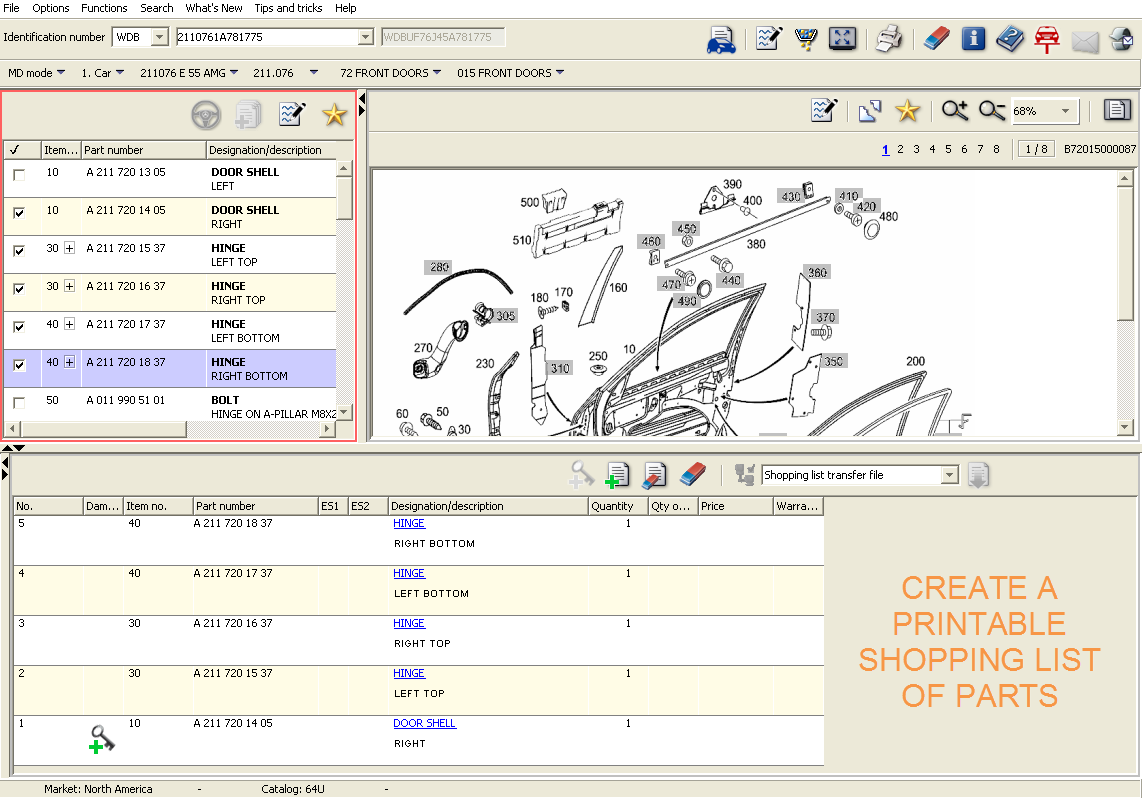
Task: Zoom out of the diagram
Action: coord(992,110)
